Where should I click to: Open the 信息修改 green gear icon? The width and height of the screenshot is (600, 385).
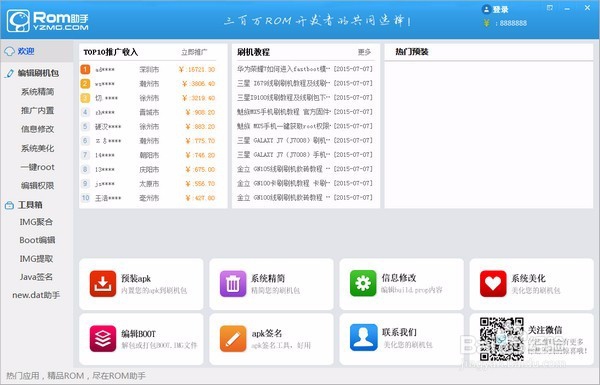[x=363, y=283]
